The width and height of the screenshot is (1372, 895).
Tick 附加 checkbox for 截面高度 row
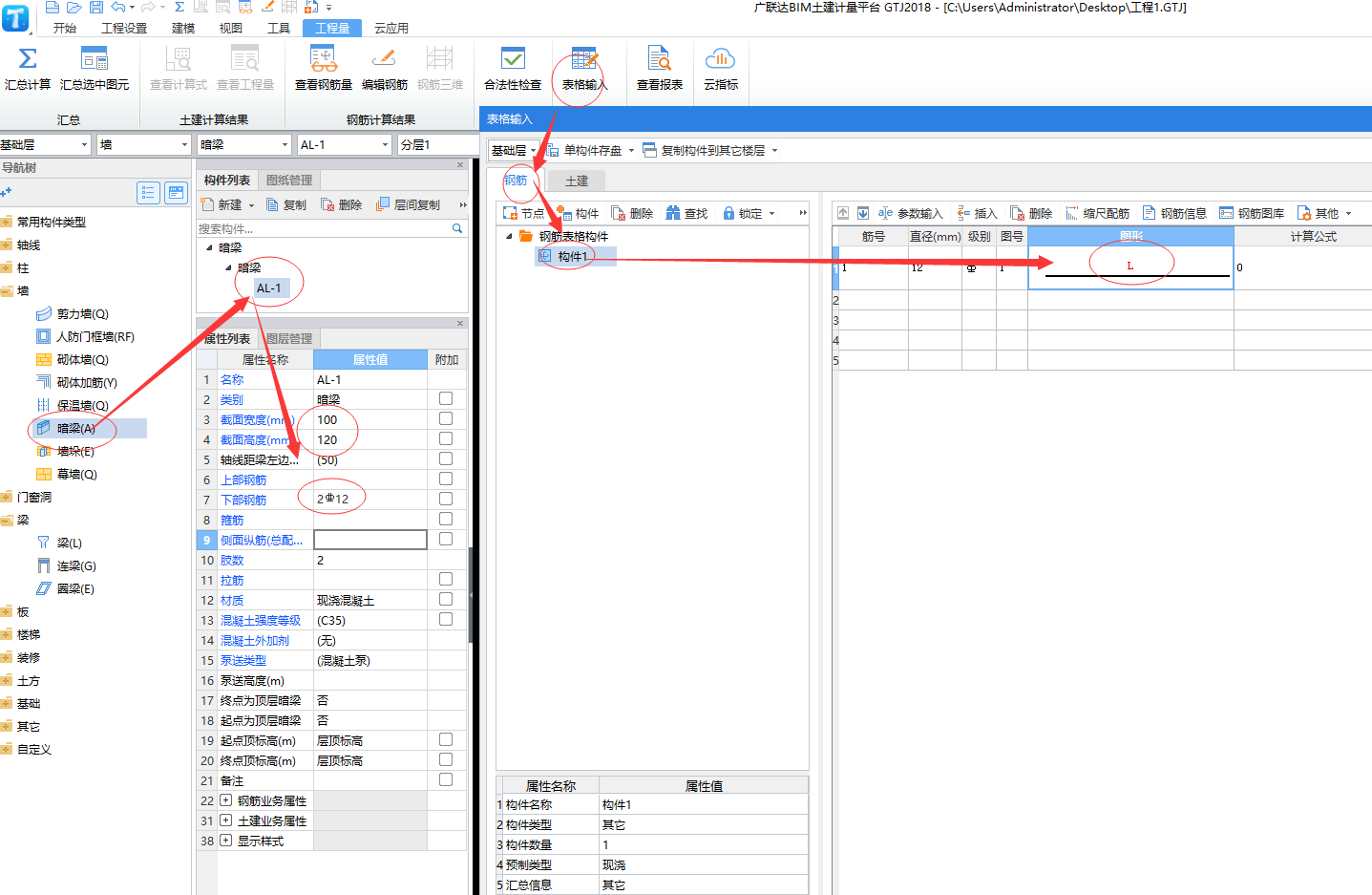(x=446, y=438)
